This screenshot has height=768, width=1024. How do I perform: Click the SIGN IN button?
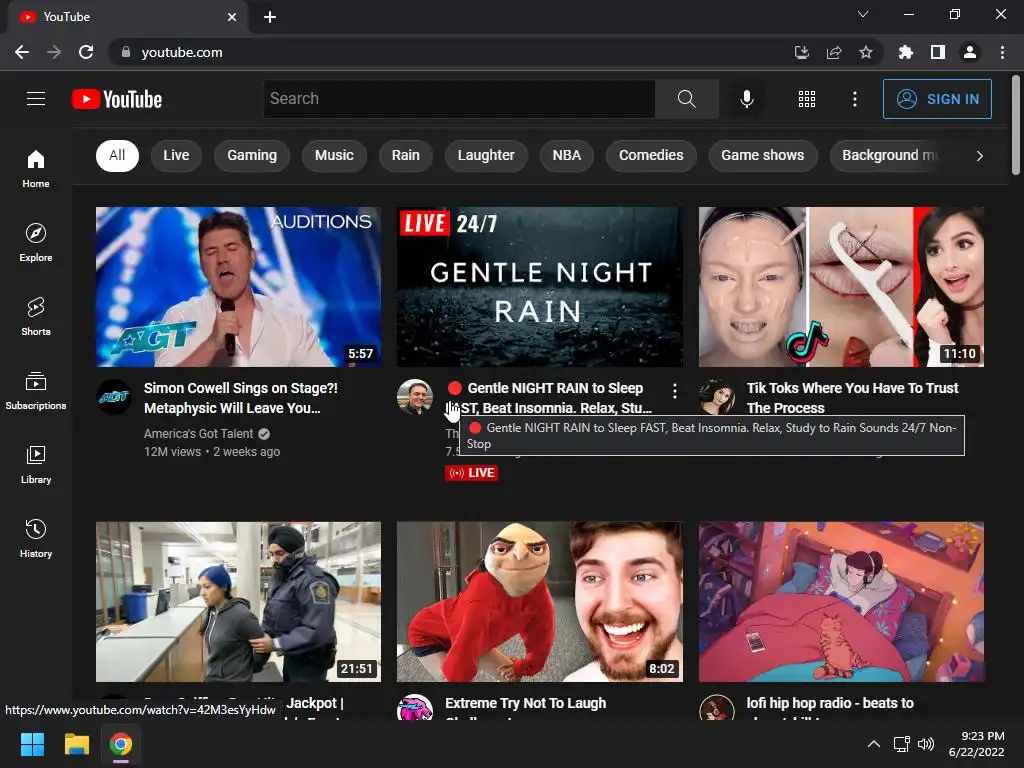click(937, 99)
